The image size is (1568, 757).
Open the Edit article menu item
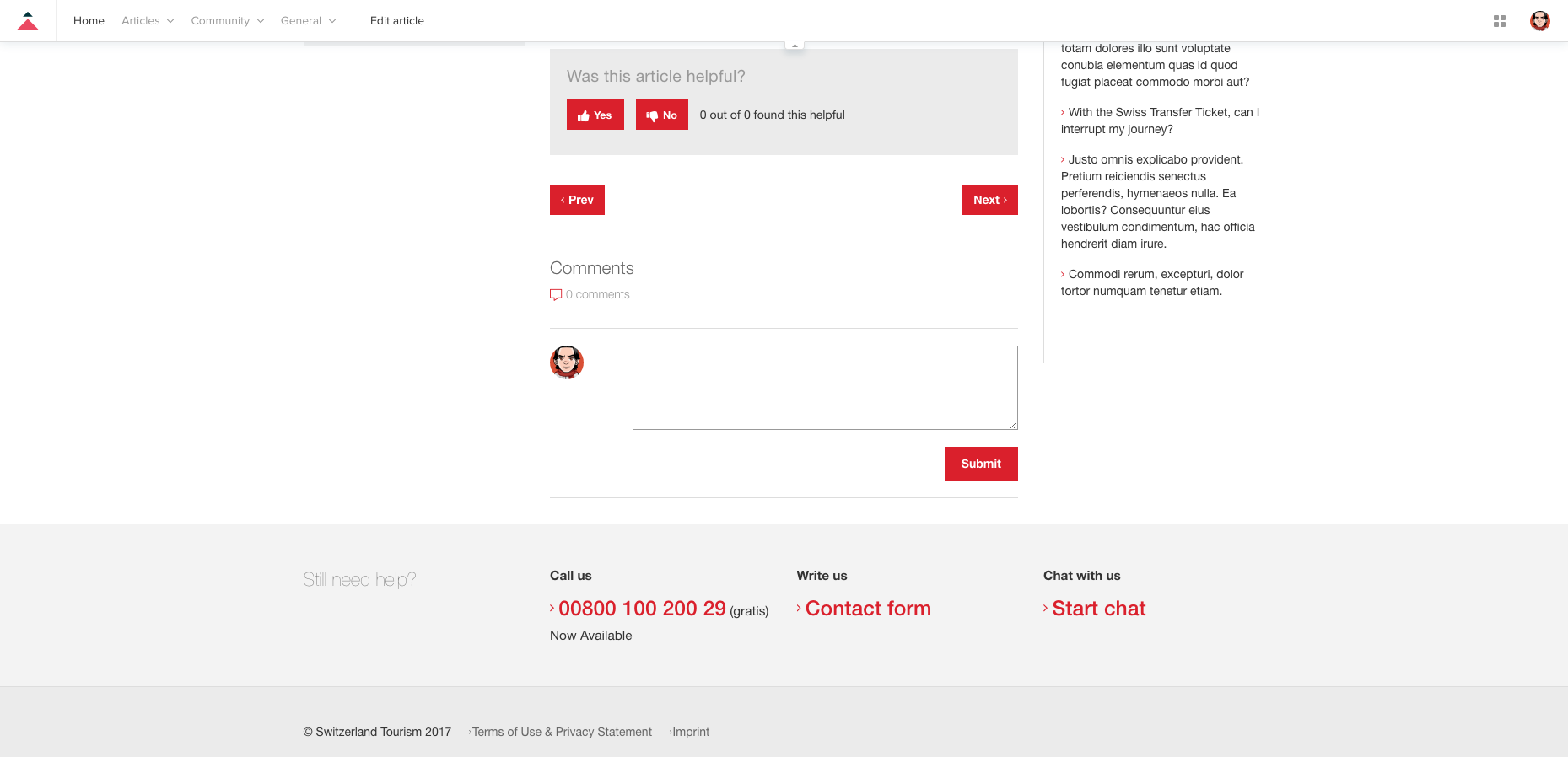click(396, 21)
